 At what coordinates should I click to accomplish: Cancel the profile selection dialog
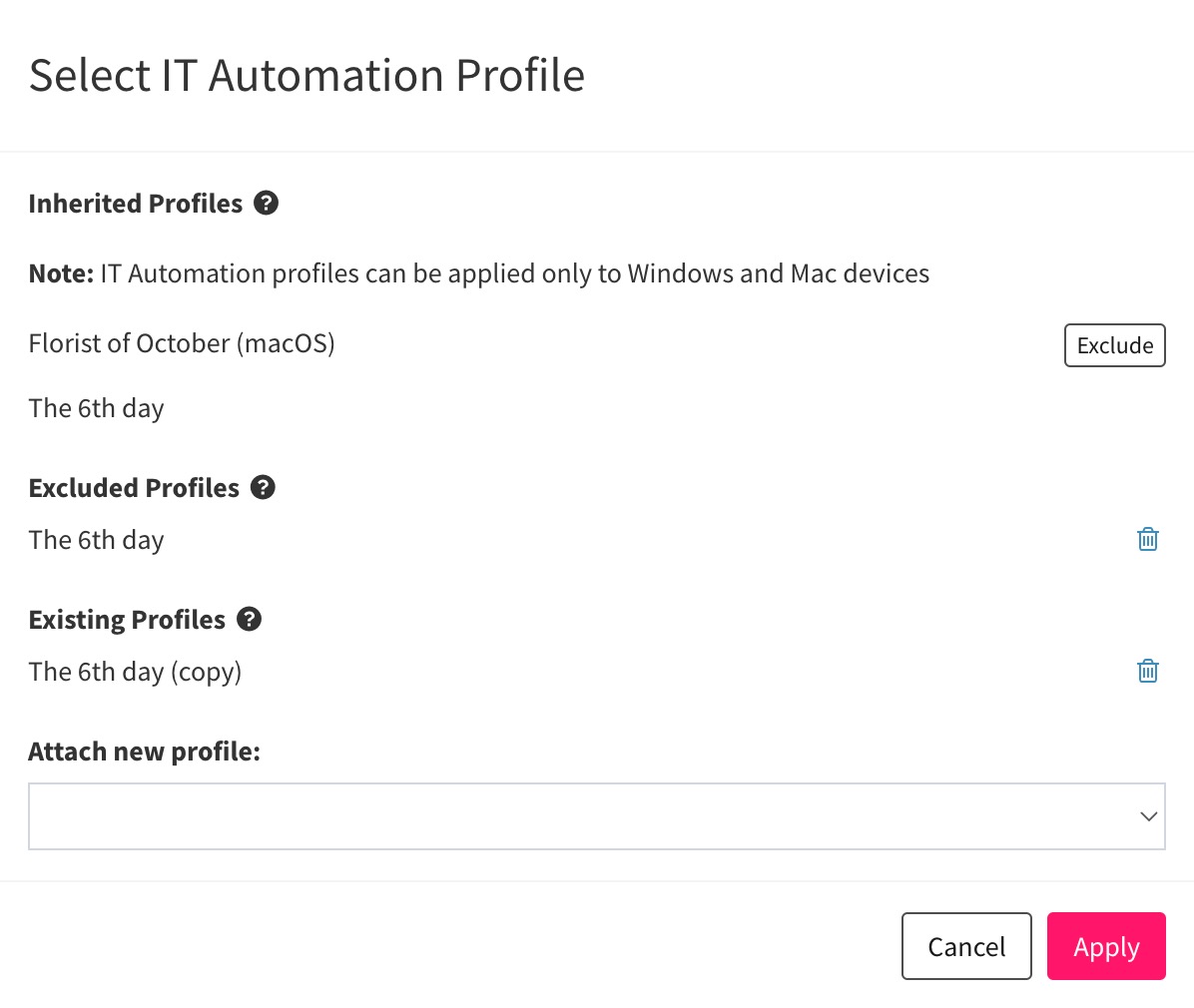tap(965, 946)
